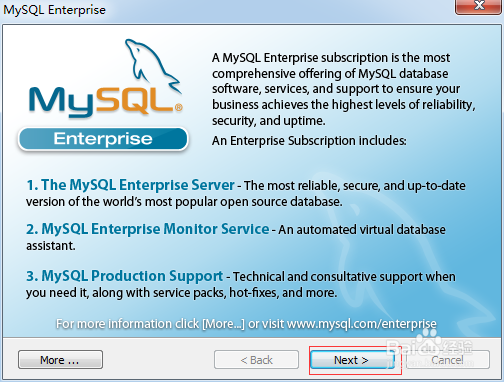The width and height of the screenshot is (504, 382).
Task: Select "1. The MySQL Enterprise Server" heading
Action: [x=130, y=185]
